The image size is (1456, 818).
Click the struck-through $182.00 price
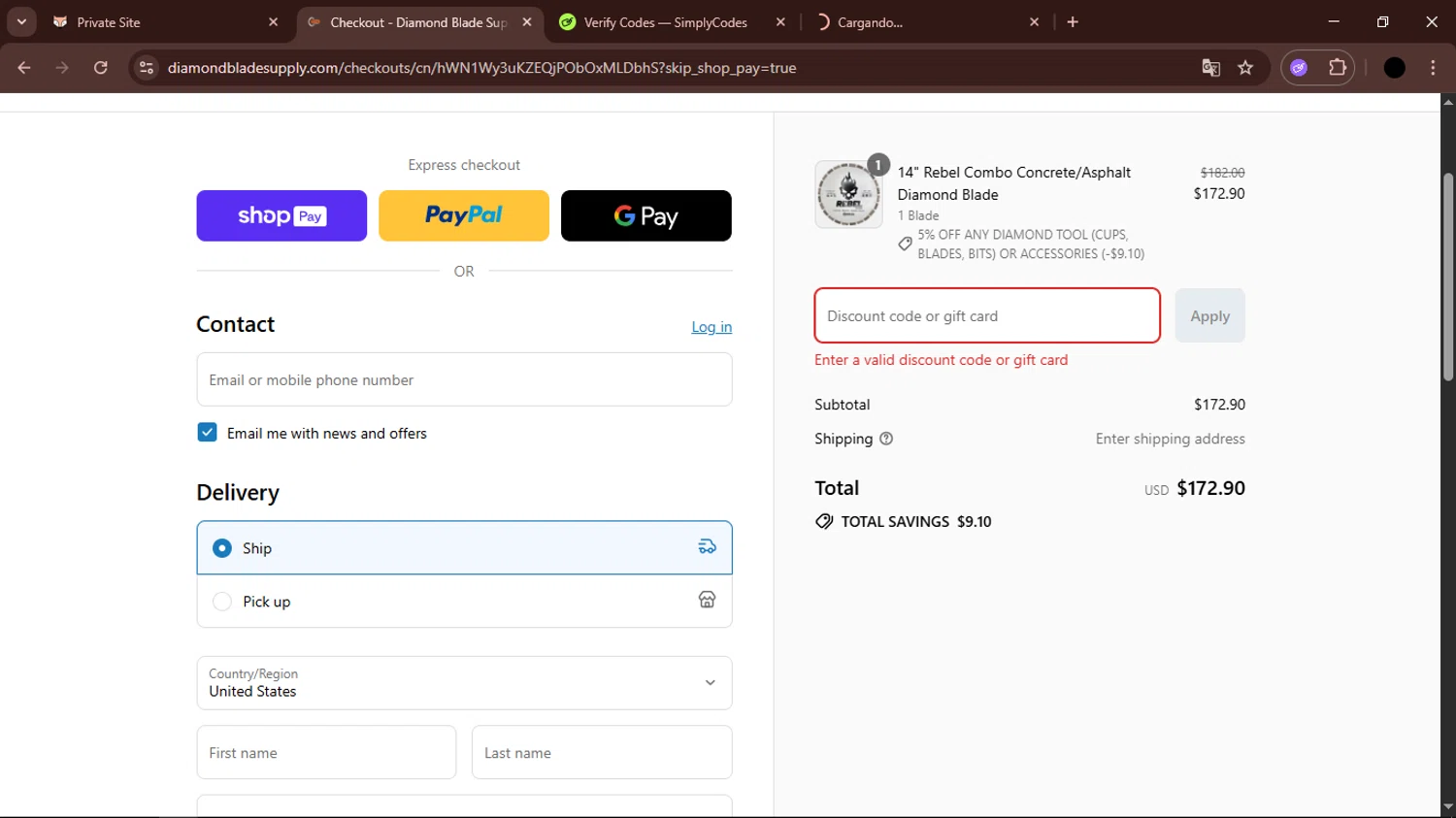(x=1222, y=173)
